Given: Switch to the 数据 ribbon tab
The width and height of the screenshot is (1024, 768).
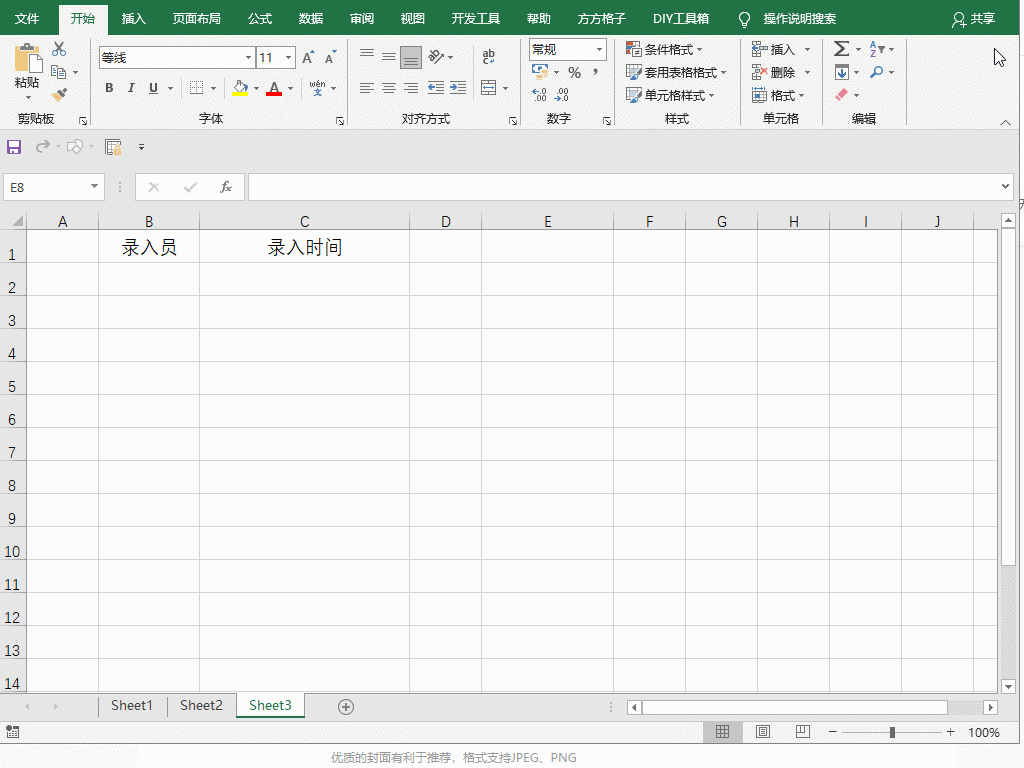Looking at the screenshot, I should click(x=311, y=18).
